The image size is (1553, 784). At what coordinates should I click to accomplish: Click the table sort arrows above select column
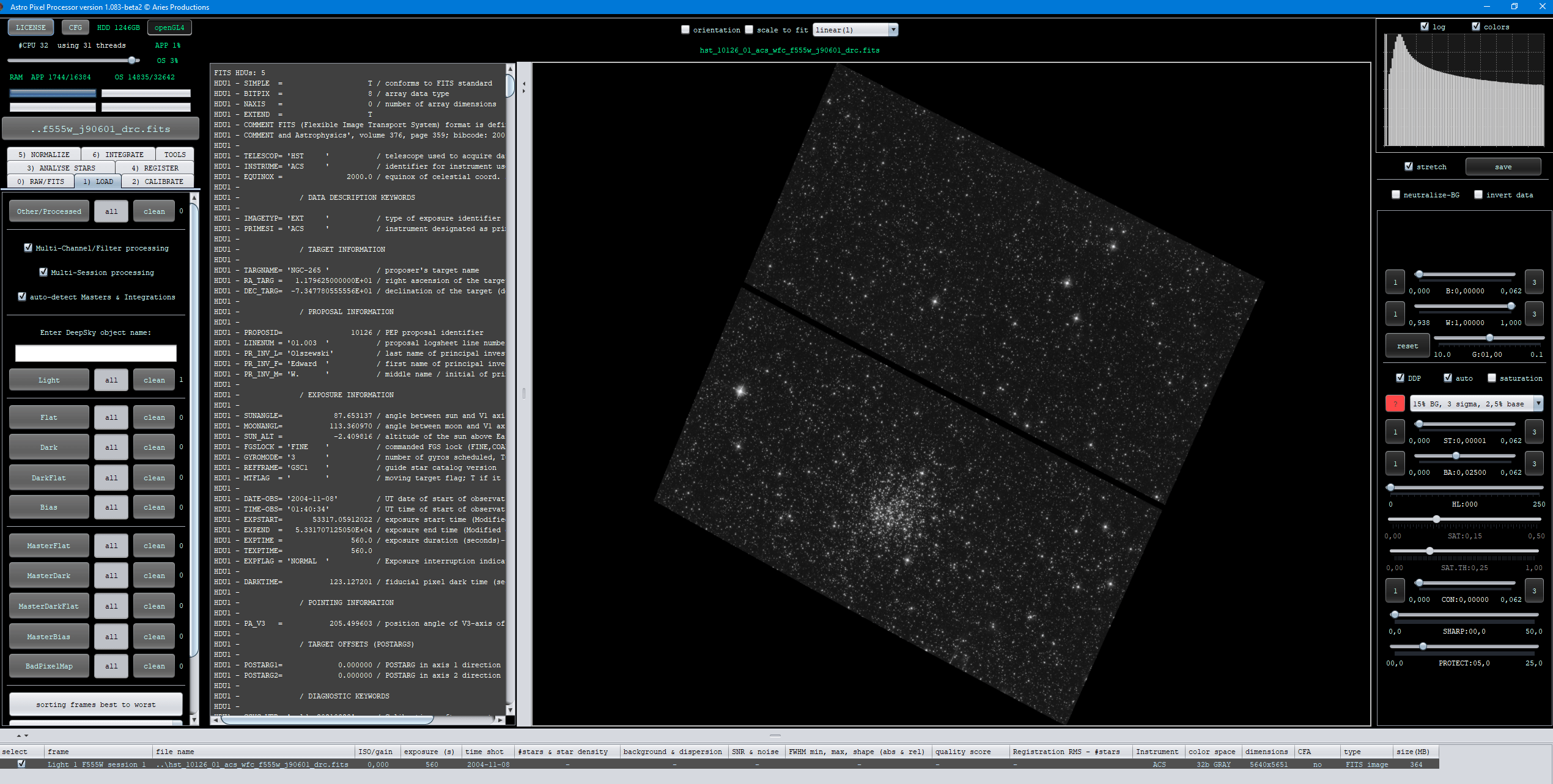tap(22, 735)
